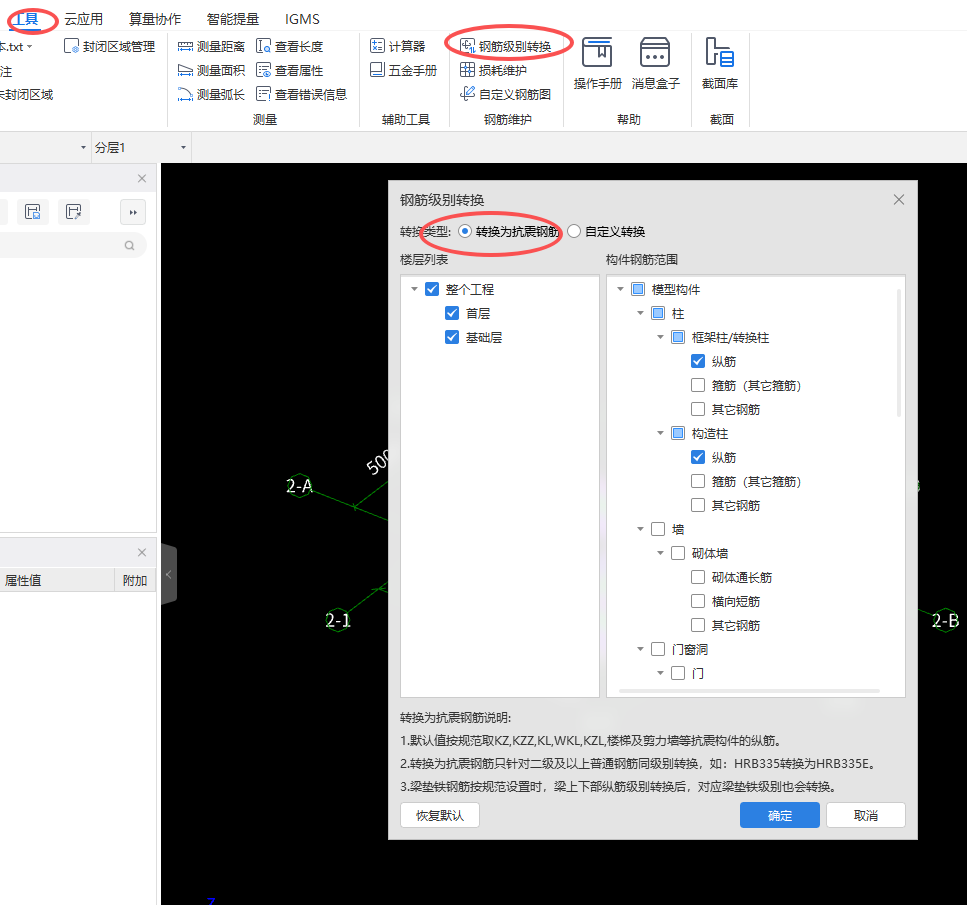Select 转换为抗震钢筋 radio option
Image resolution: width=967 pixels, height=905 pixels.
[509, 231]
